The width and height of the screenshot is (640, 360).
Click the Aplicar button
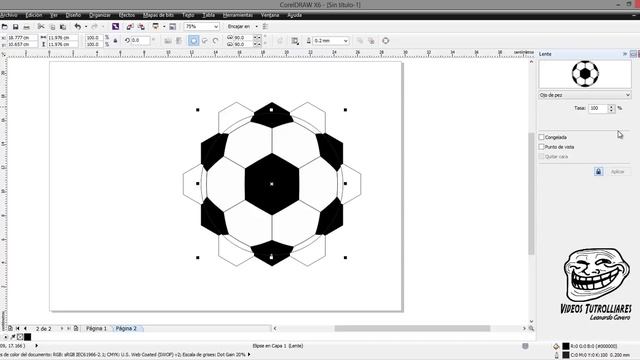[x=618, y=171]
